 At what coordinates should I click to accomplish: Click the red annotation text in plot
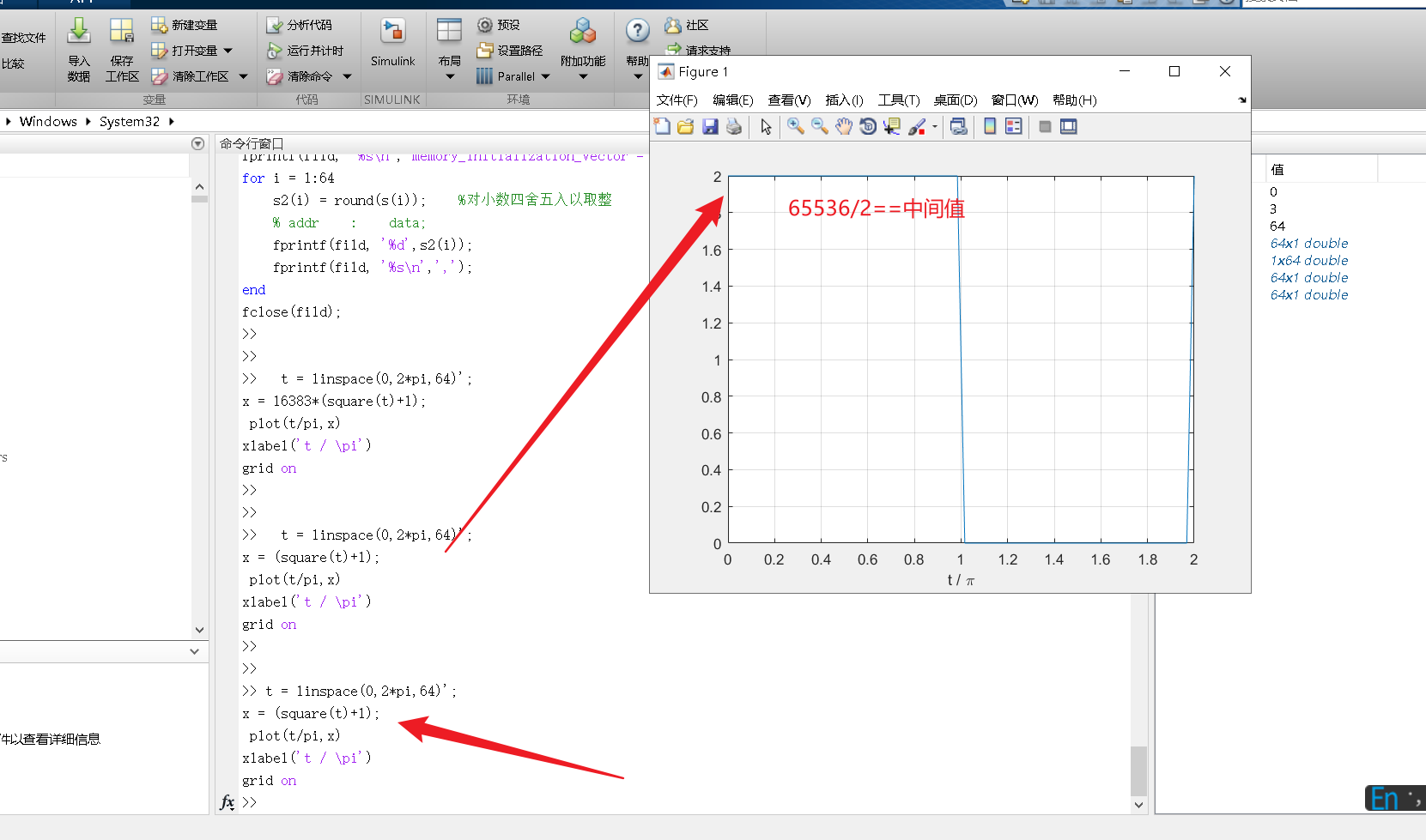876,208
